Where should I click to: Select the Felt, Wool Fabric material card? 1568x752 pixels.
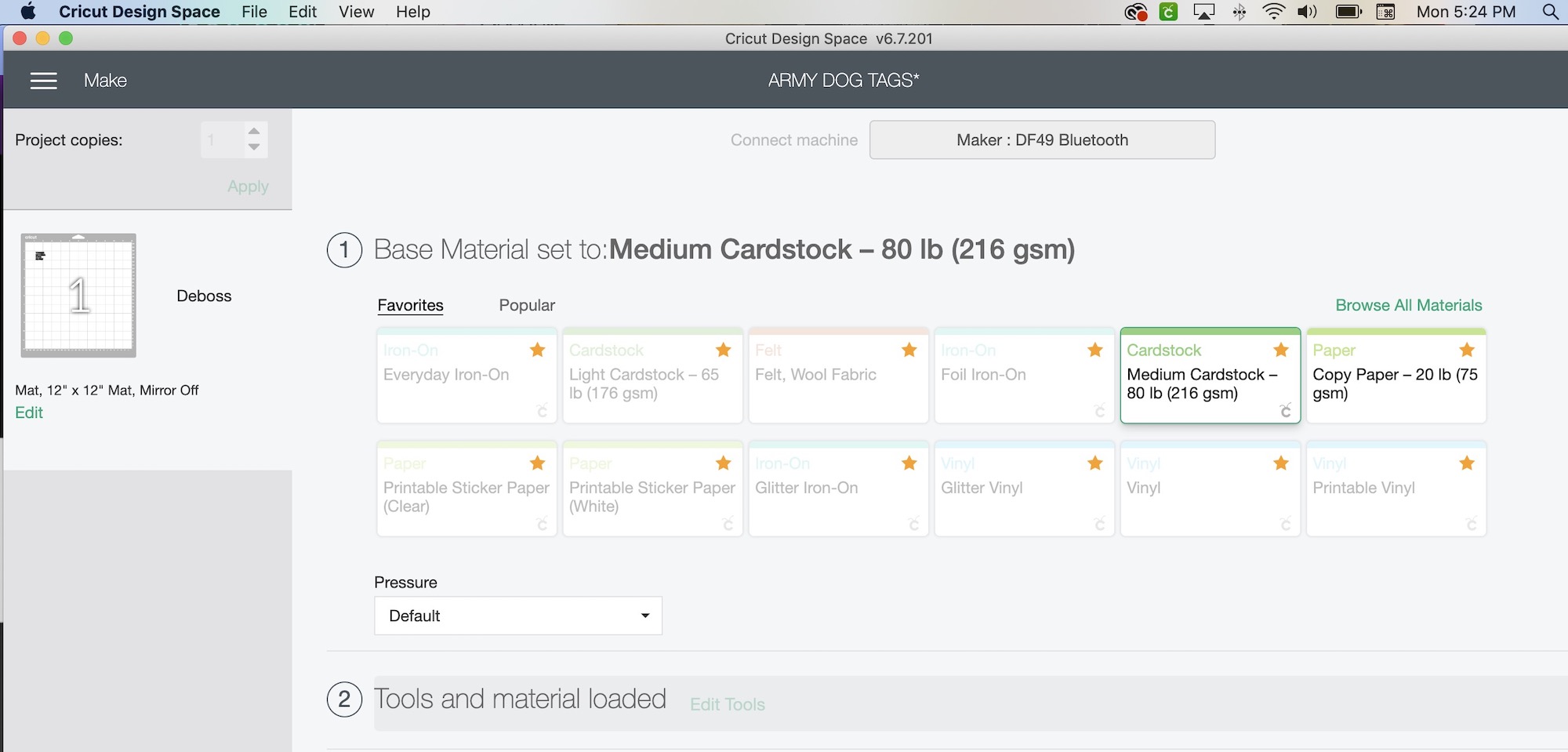(838, 376)
